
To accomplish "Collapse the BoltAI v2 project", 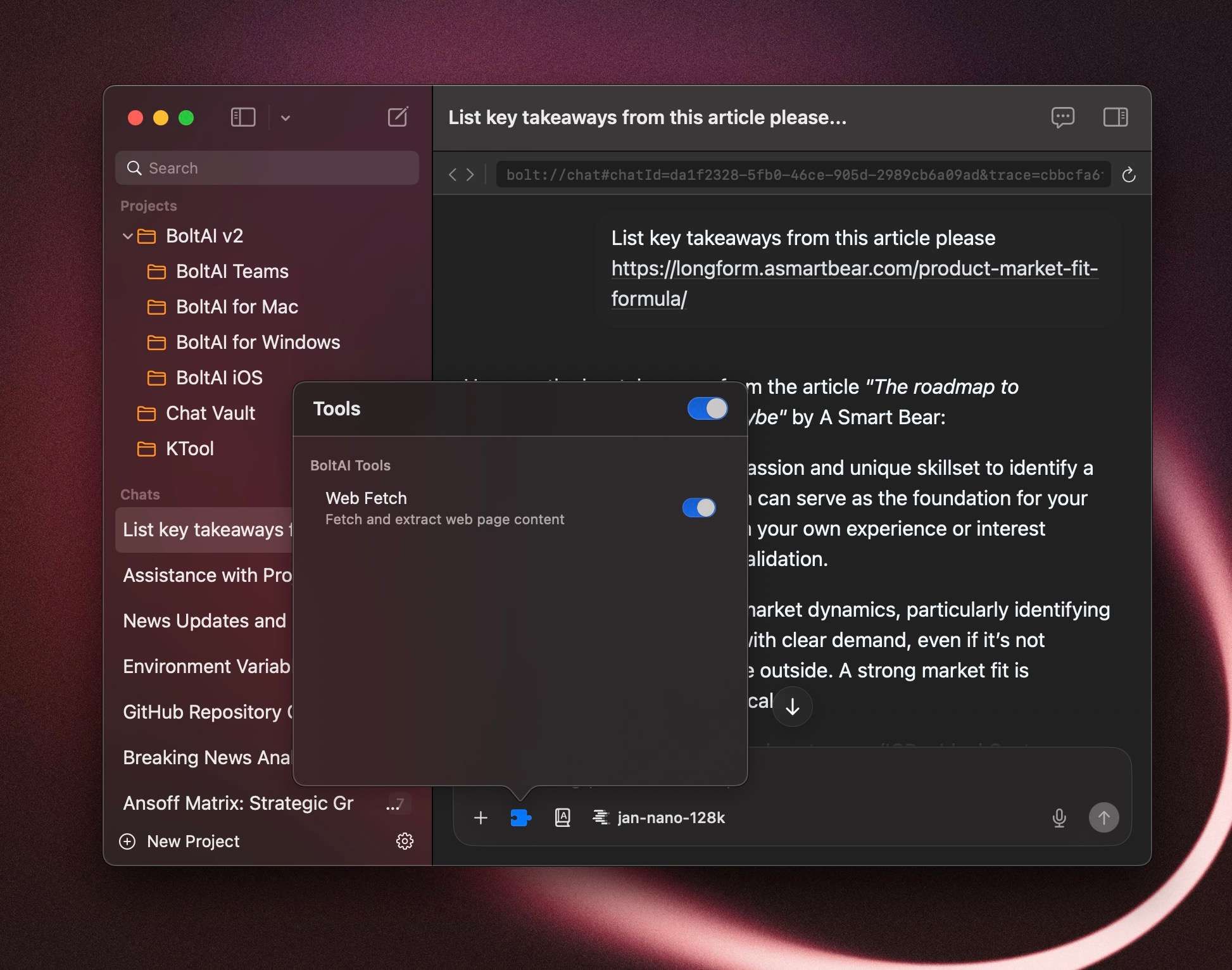I will click(x=127, y=236).
